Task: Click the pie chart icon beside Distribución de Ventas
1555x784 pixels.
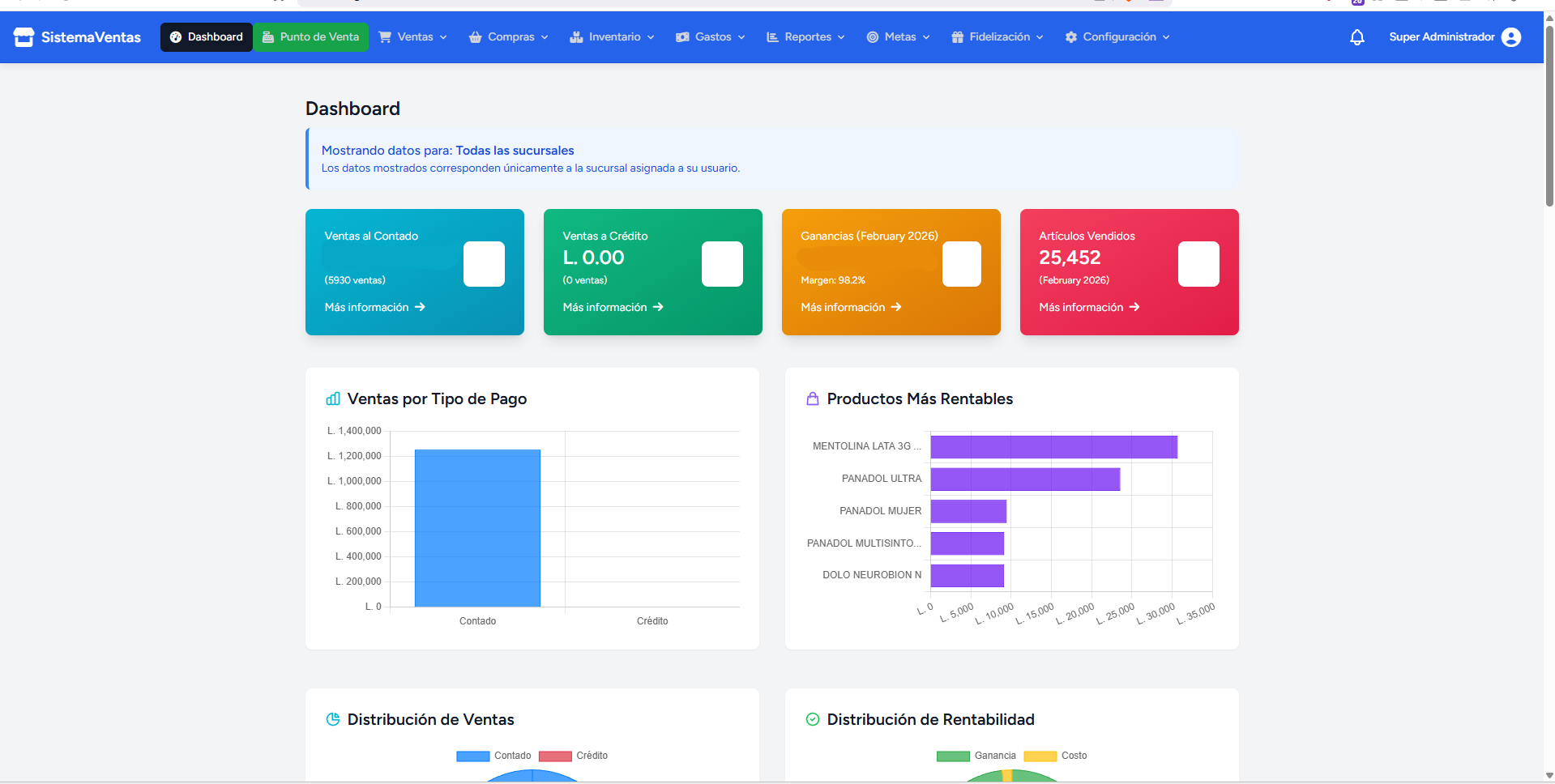Action: [333, 719]
